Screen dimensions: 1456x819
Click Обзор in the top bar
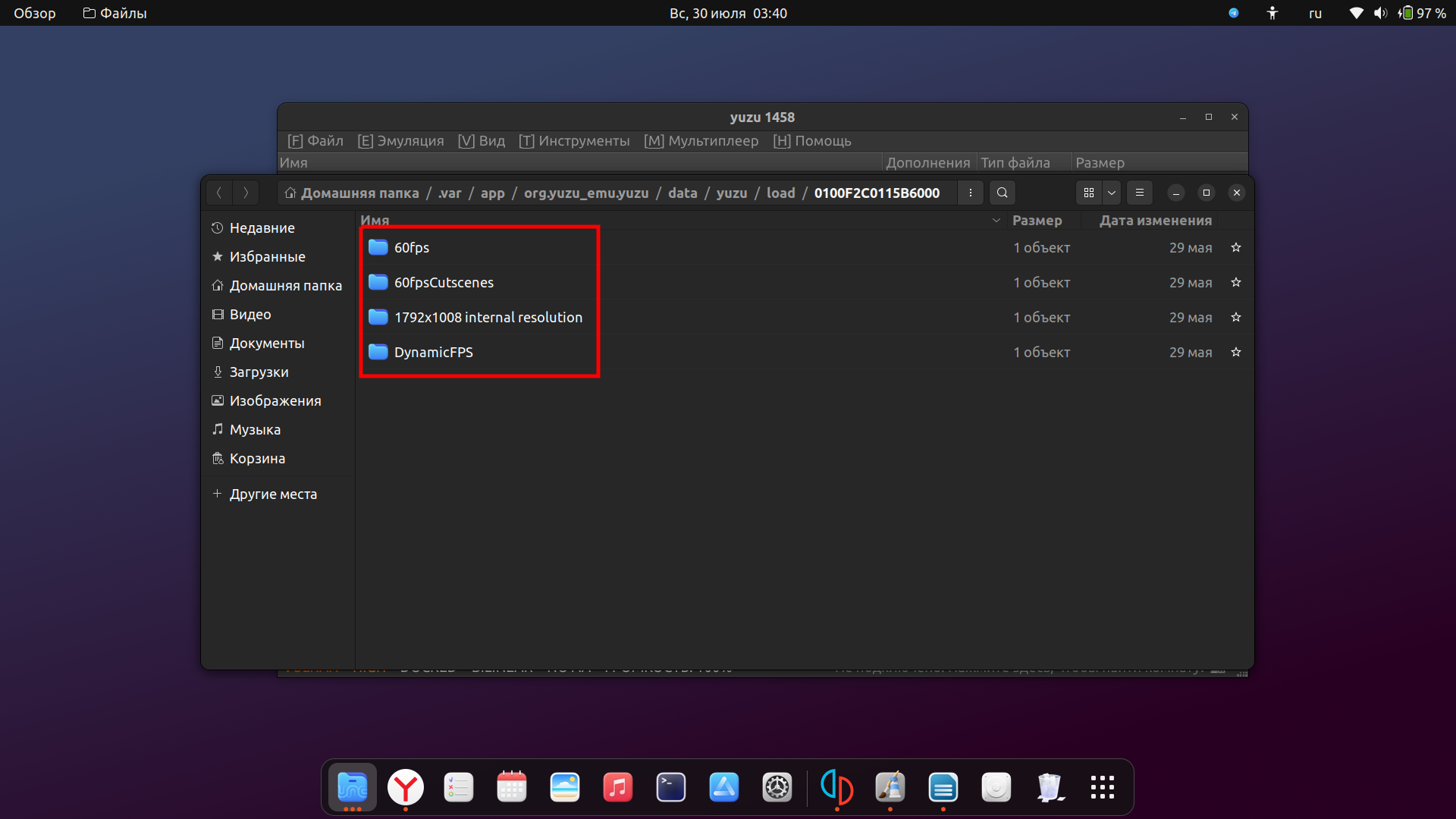35,13
